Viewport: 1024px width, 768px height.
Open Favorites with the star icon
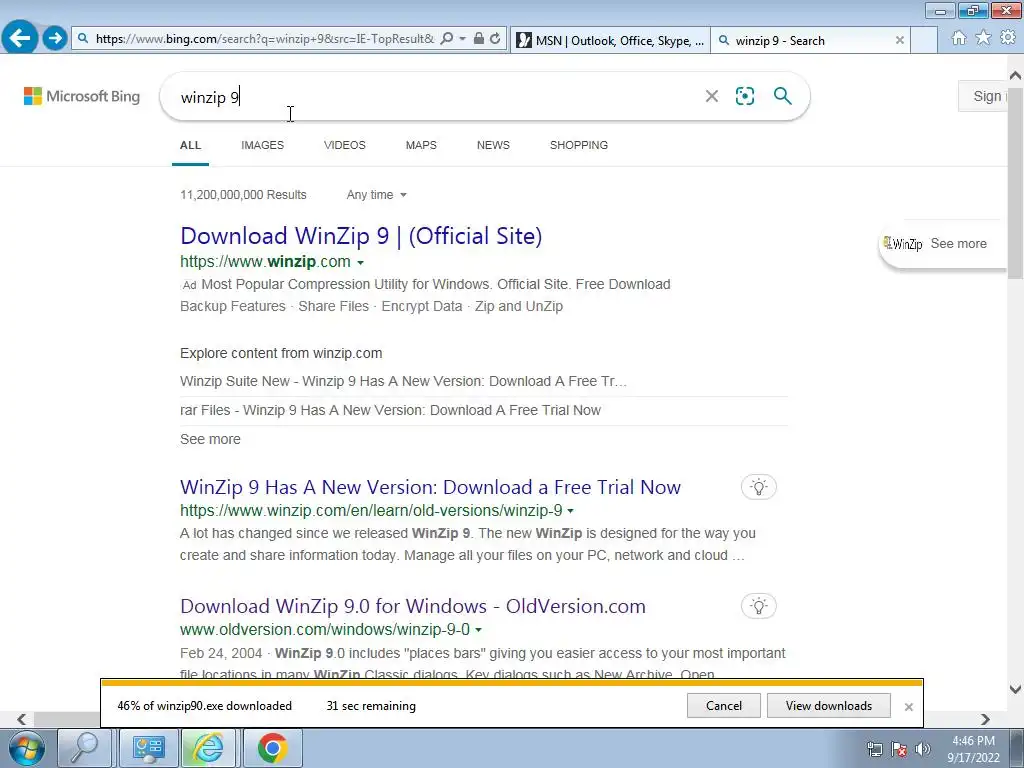983,38
